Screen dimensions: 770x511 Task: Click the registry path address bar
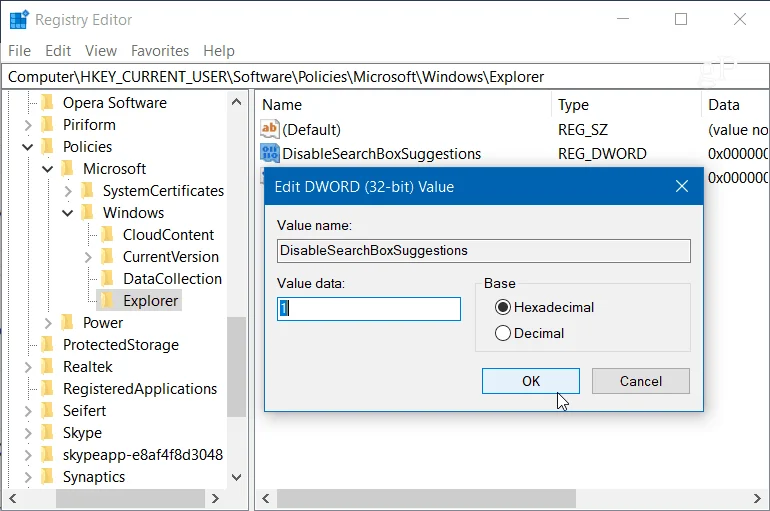(385, 77)
